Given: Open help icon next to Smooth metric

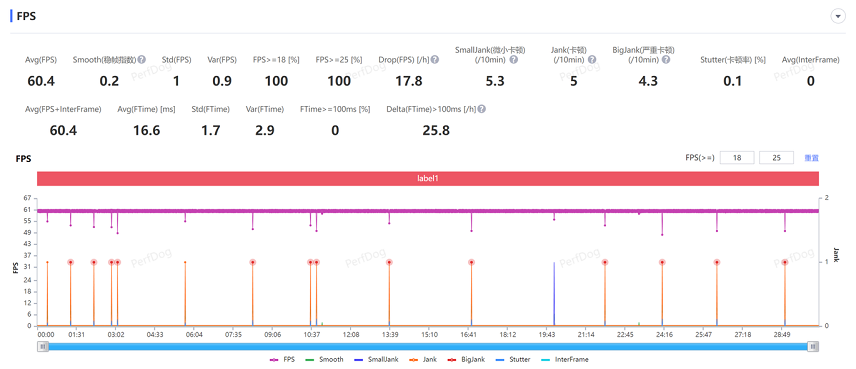Looking at the screenshot, I should pos(141,59).
